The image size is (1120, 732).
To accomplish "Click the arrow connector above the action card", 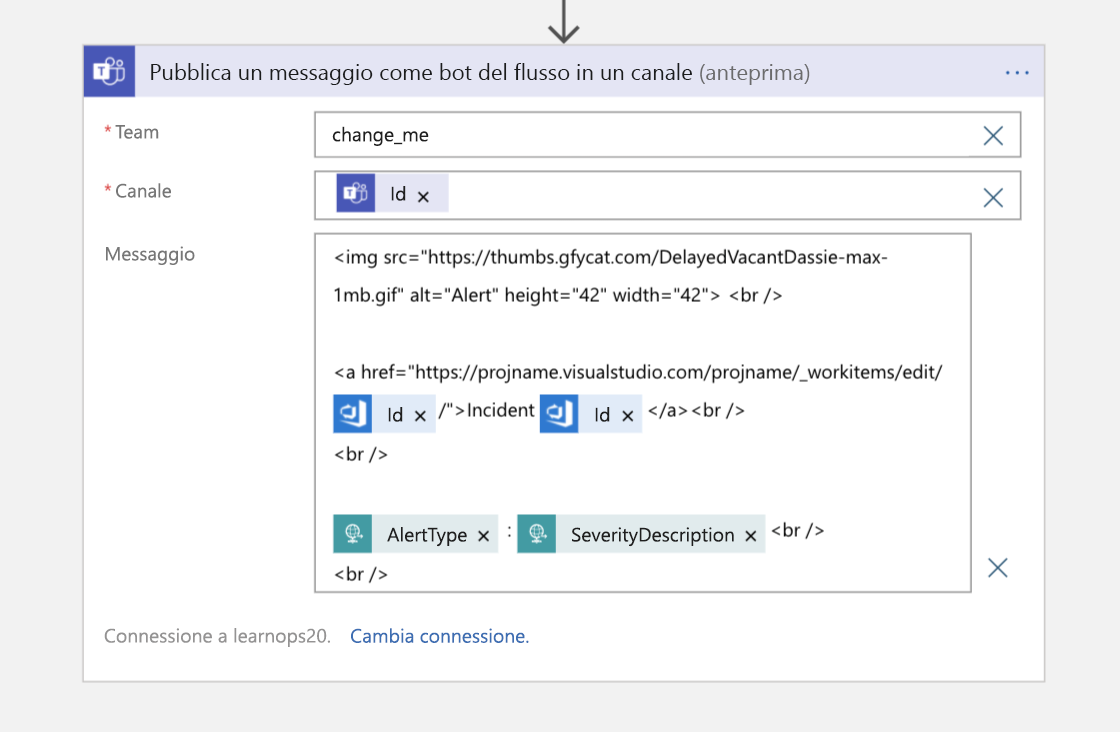I will [x=565, y=20].
